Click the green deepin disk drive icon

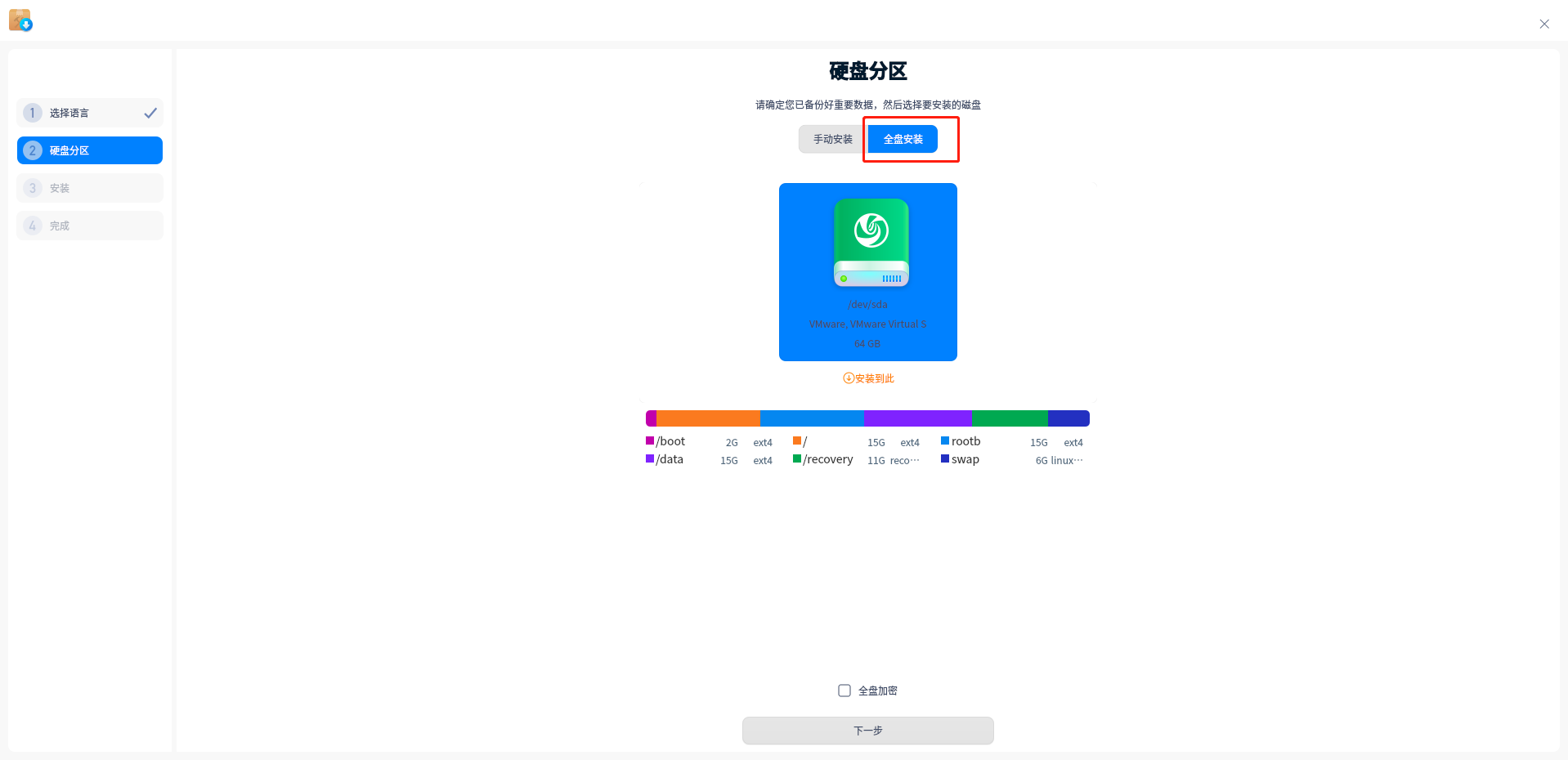tap(871, 243)
